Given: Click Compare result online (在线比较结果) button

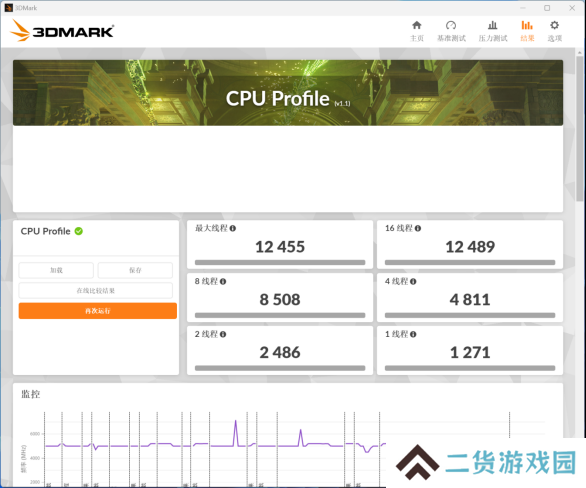Looking at the screenshot, I should pyautogui.click(x=96, y=290).
